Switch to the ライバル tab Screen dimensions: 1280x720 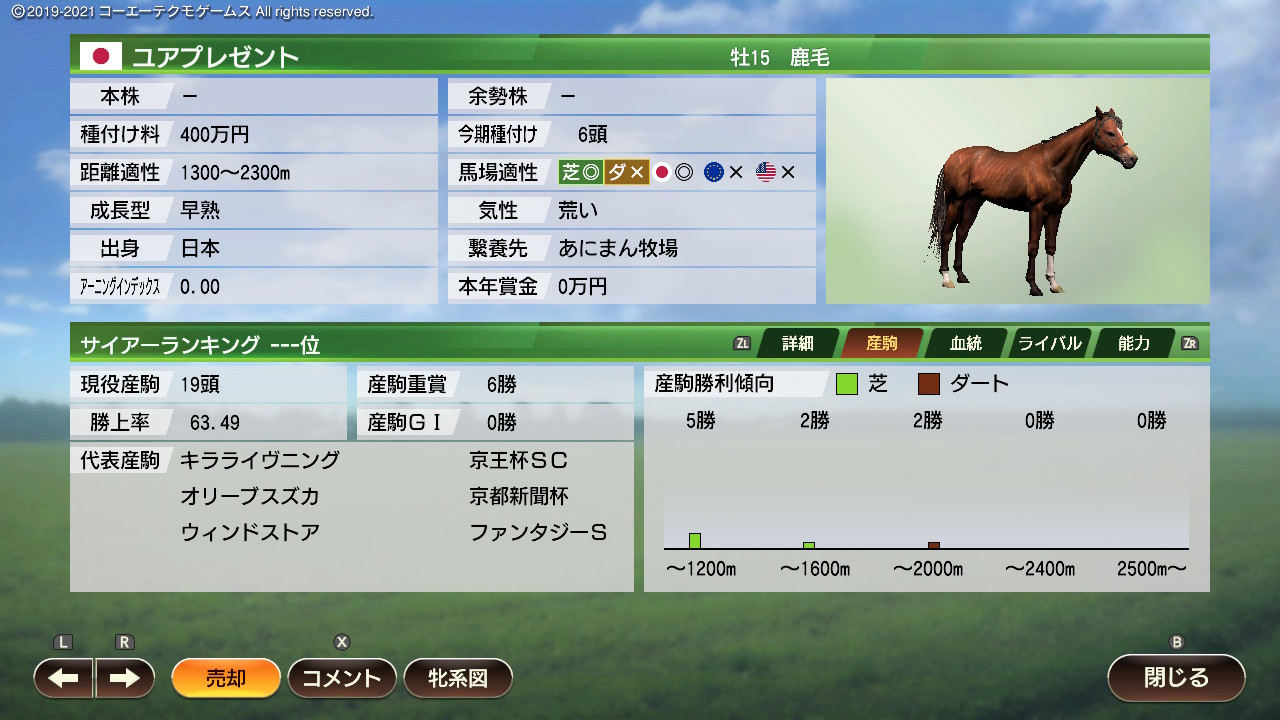(x=1050, y=343)
